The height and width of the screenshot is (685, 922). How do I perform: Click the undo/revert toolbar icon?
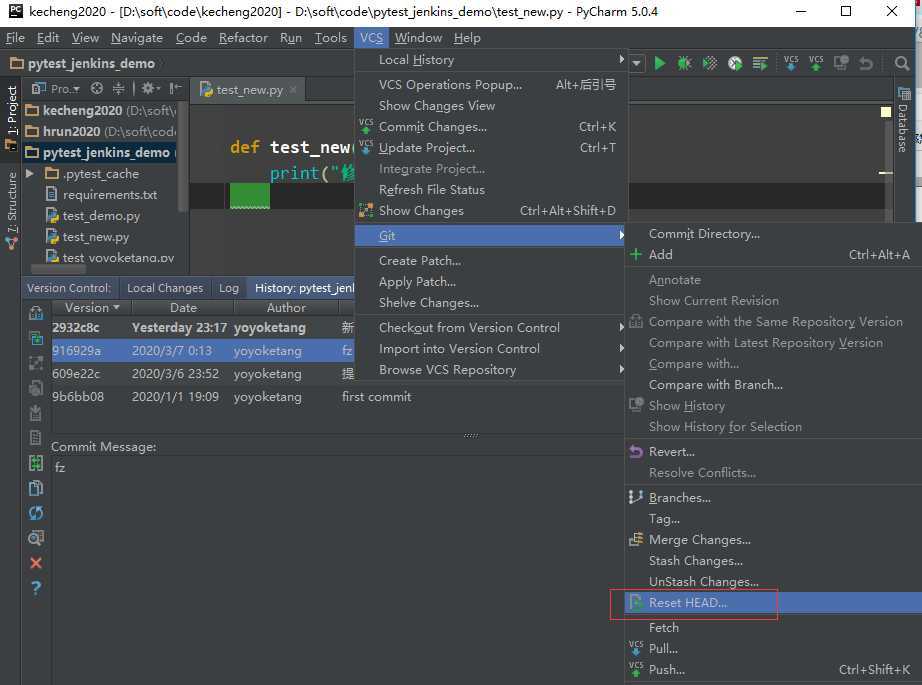tap(866, 63)
